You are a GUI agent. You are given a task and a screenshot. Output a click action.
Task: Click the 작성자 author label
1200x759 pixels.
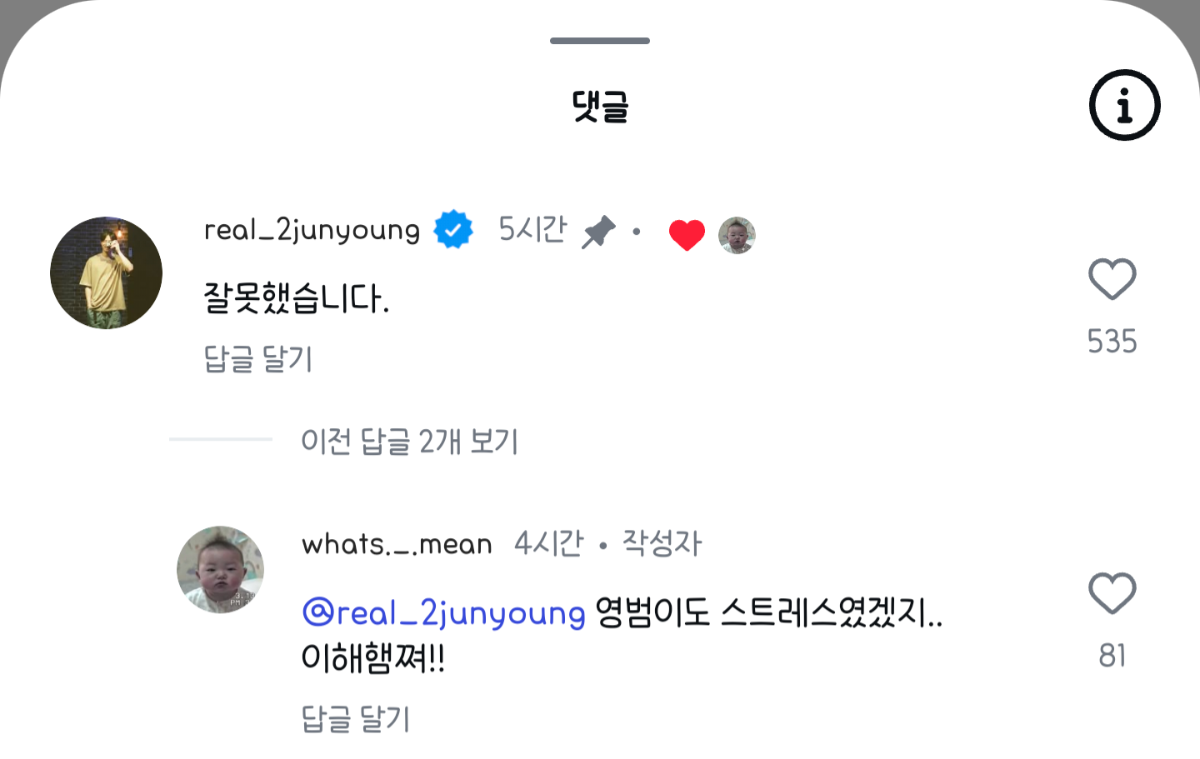pos(662,544)
